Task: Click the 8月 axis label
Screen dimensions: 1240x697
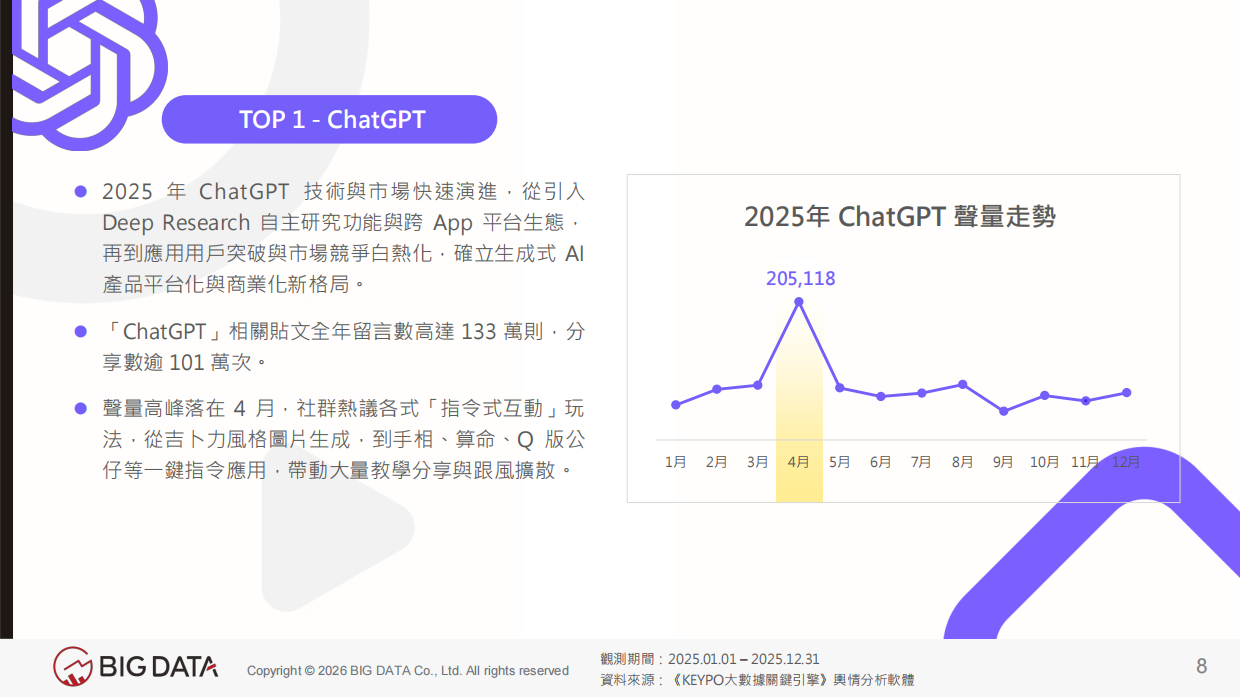Action: coord(963,462)
